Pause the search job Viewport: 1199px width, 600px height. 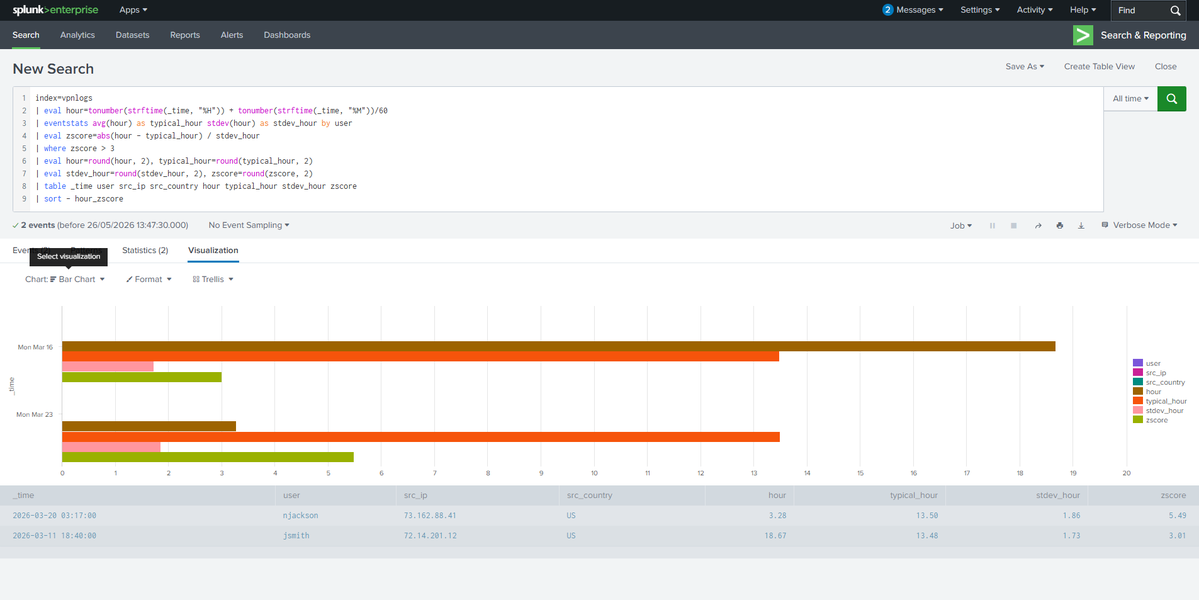(x=993, y=225)
